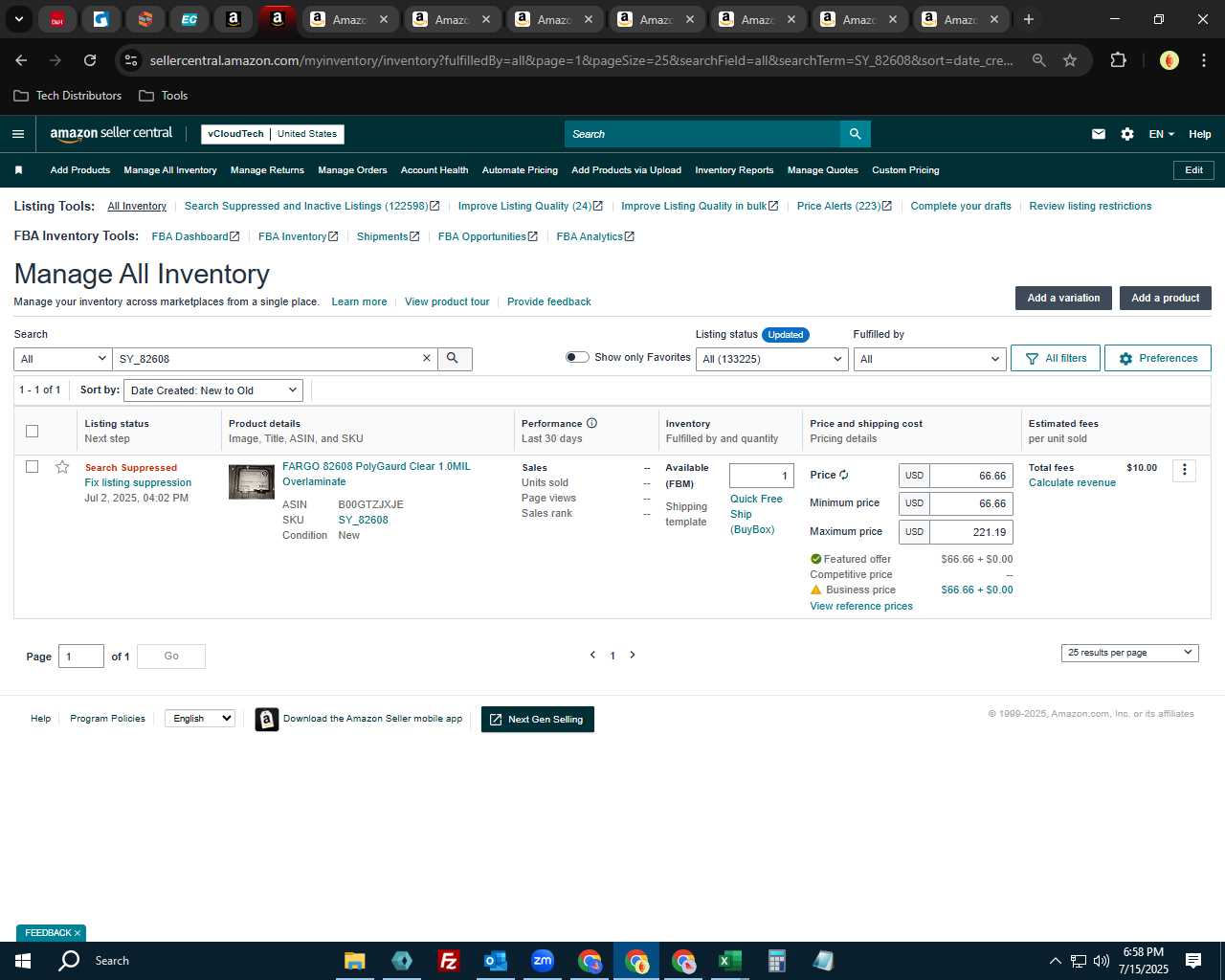Launch FileZilla from the taskbar
Screen dimensions: 1225x980
point(448,961)
